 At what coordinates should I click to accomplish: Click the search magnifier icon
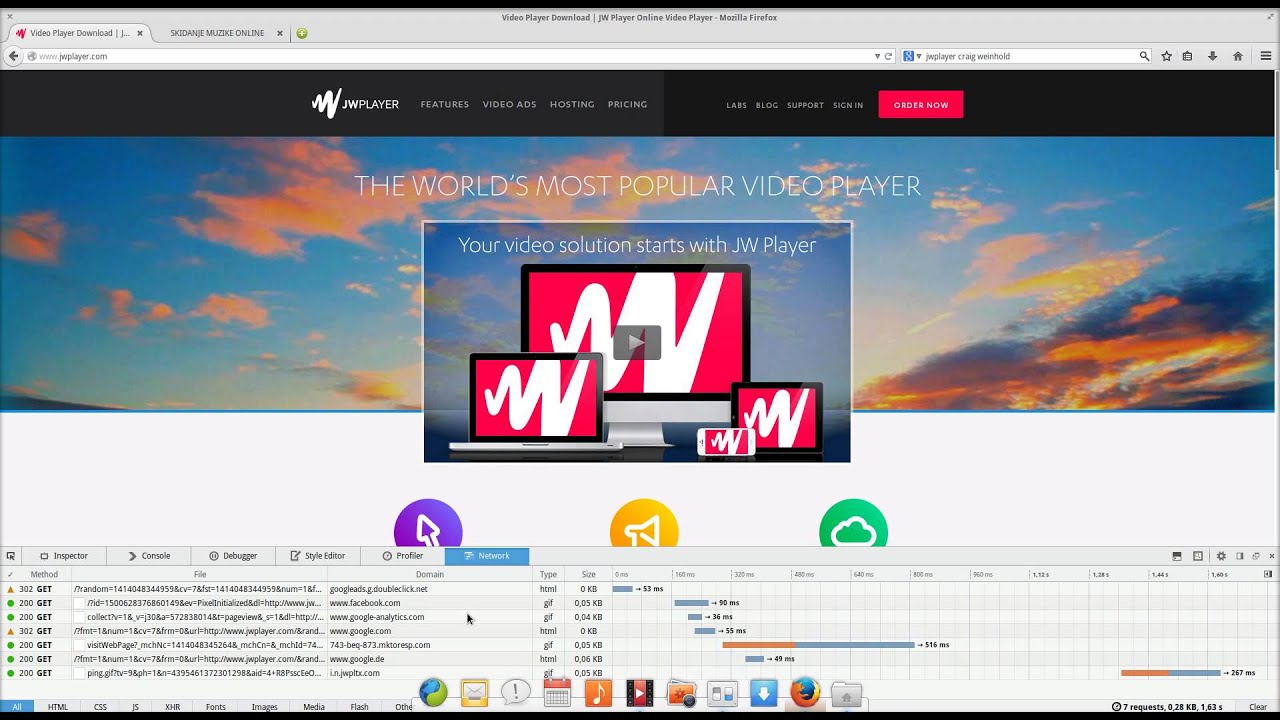coord(1144,56)
